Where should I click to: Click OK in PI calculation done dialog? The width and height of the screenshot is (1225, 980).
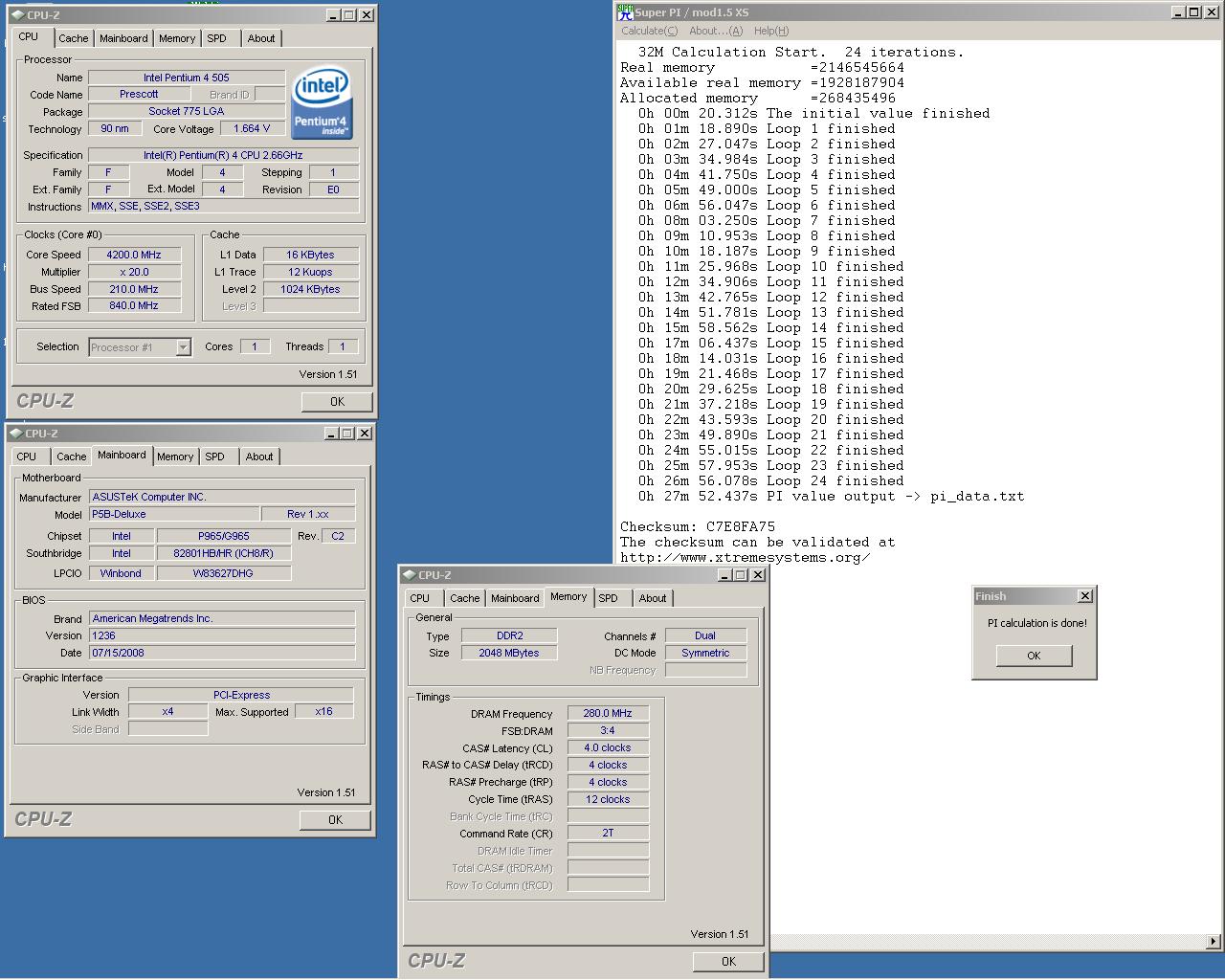click(x=1034, y=656)
